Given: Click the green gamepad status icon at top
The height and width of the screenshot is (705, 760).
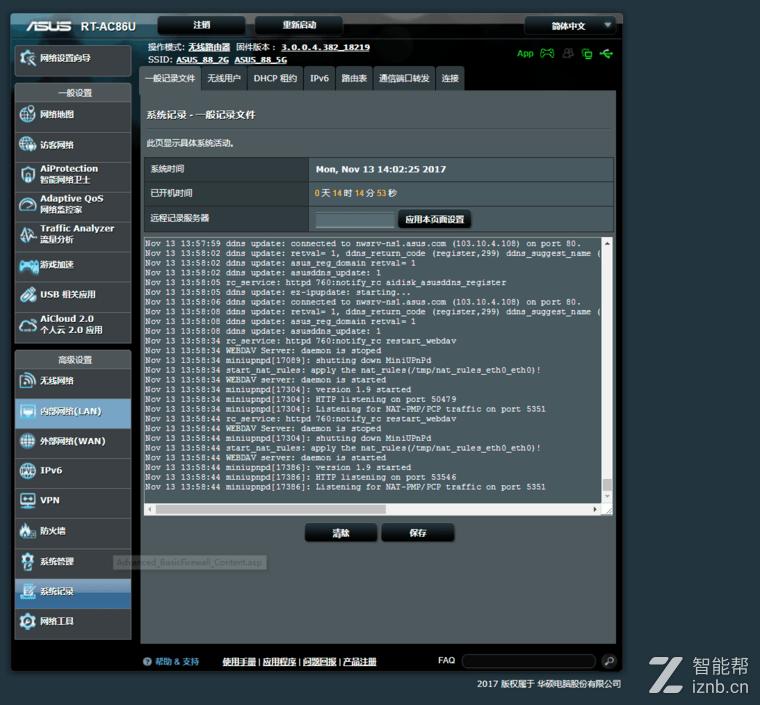Looking at the screenshot, I should [x=547, y=53].
